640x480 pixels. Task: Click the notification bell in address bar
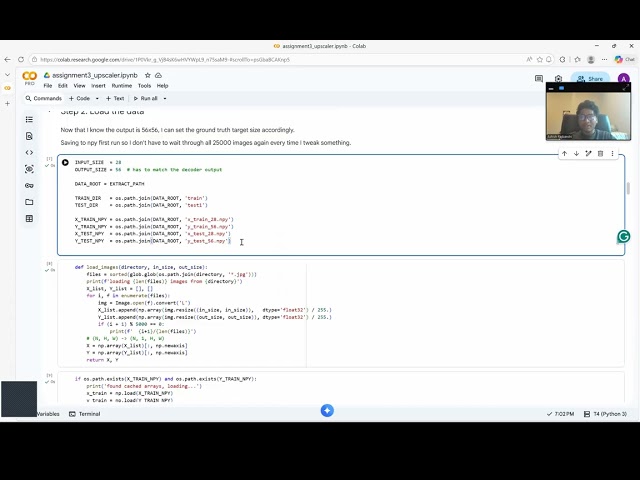coord(549,60)
